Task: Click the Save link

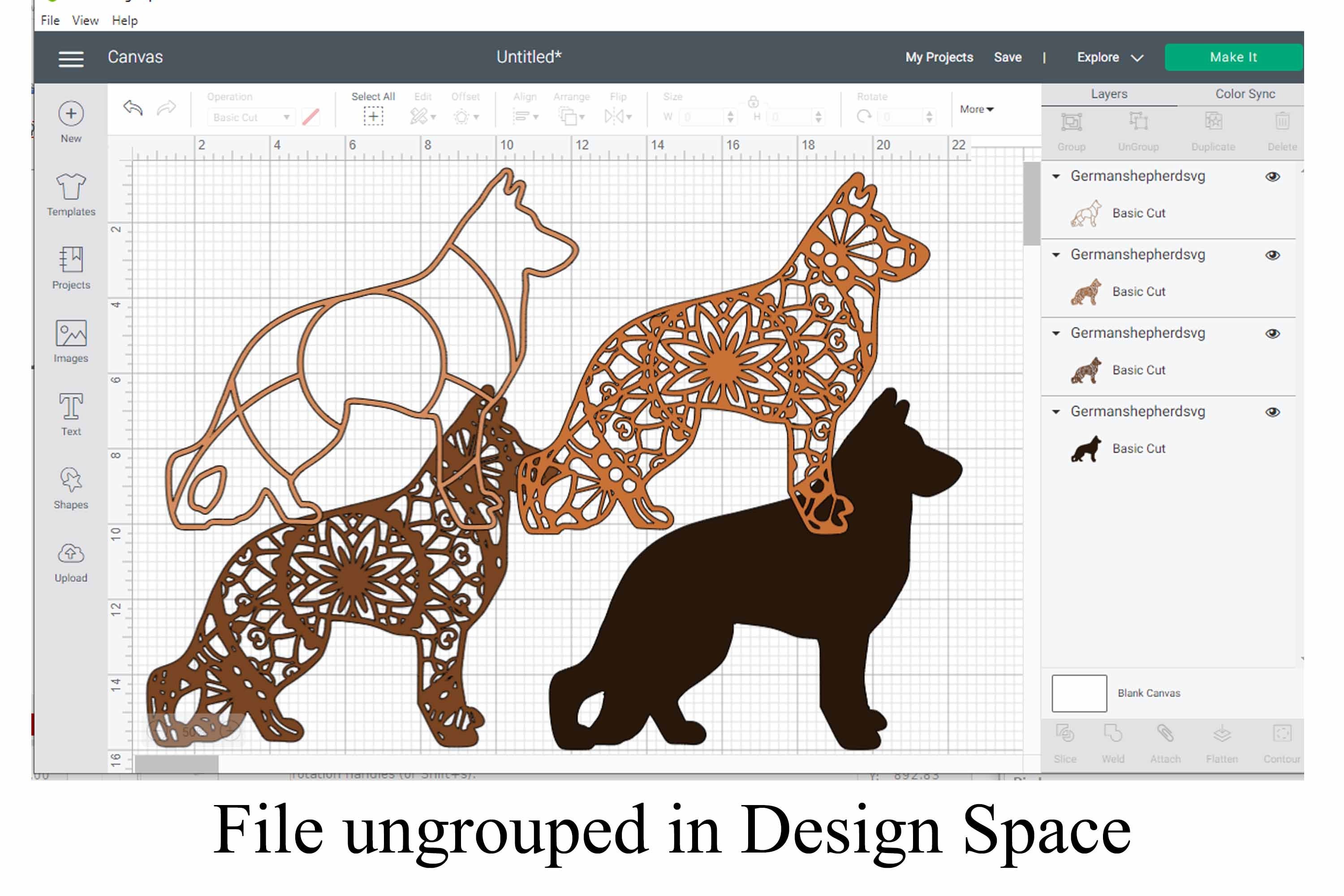Action: click(x=1008, y=57)
